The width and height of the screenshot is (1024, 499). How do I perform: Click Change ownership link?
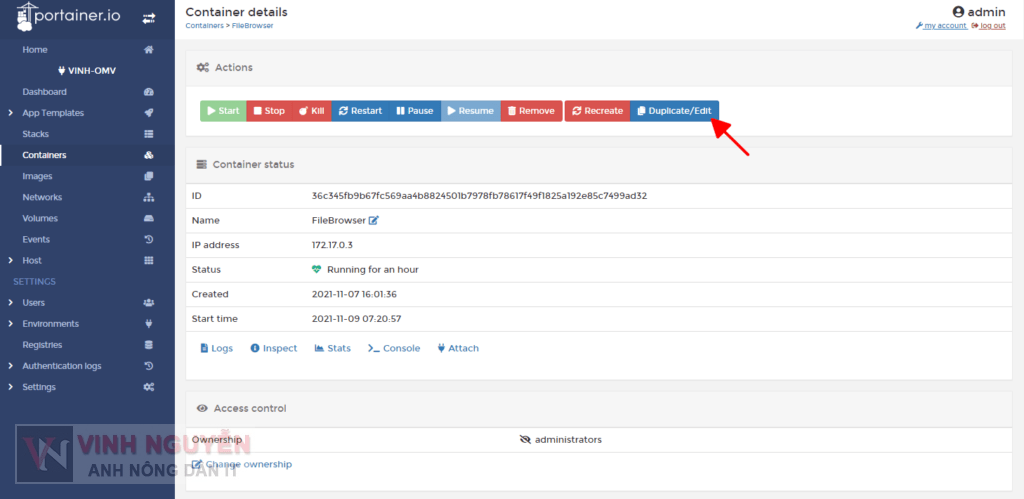coord(242,464)
